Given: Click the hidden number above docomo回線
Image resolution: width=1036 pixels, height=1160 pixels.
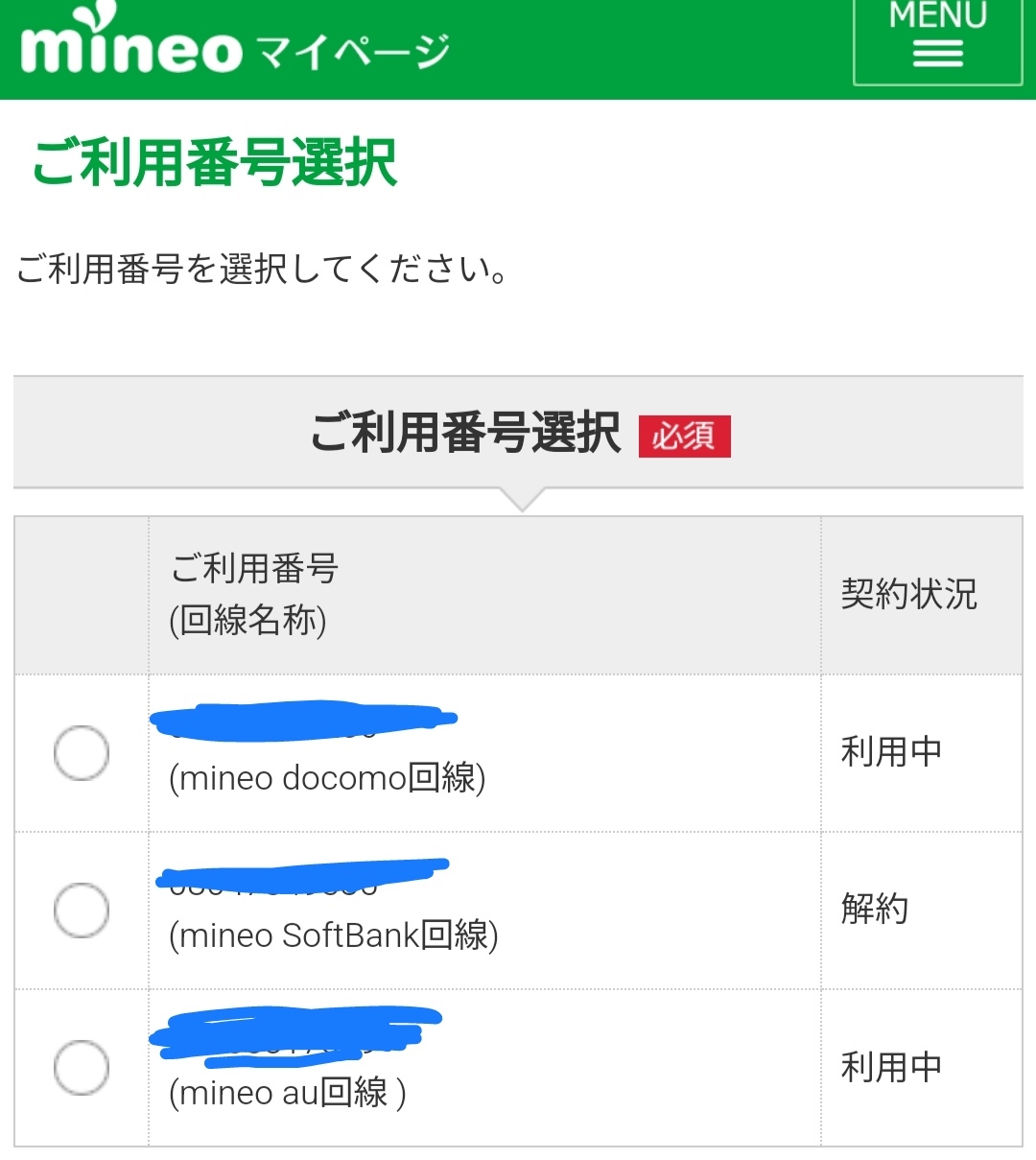Looking at the screenshot, I should [x=302, y=722].
